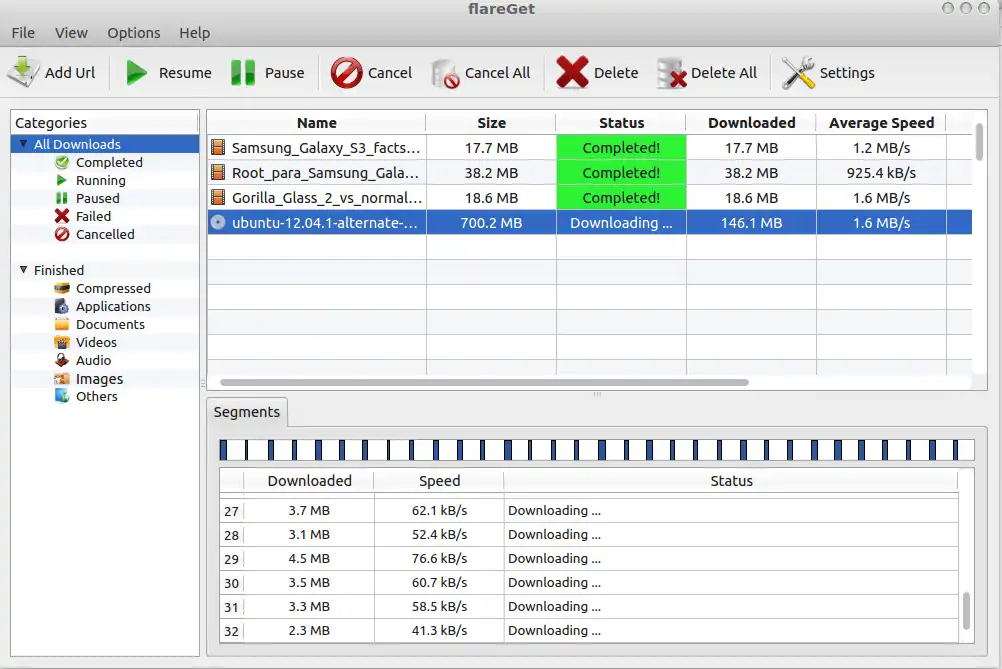Click the Completed category checkmark icon
This screenshot has height=669, width=1002.
click(62, 162)
